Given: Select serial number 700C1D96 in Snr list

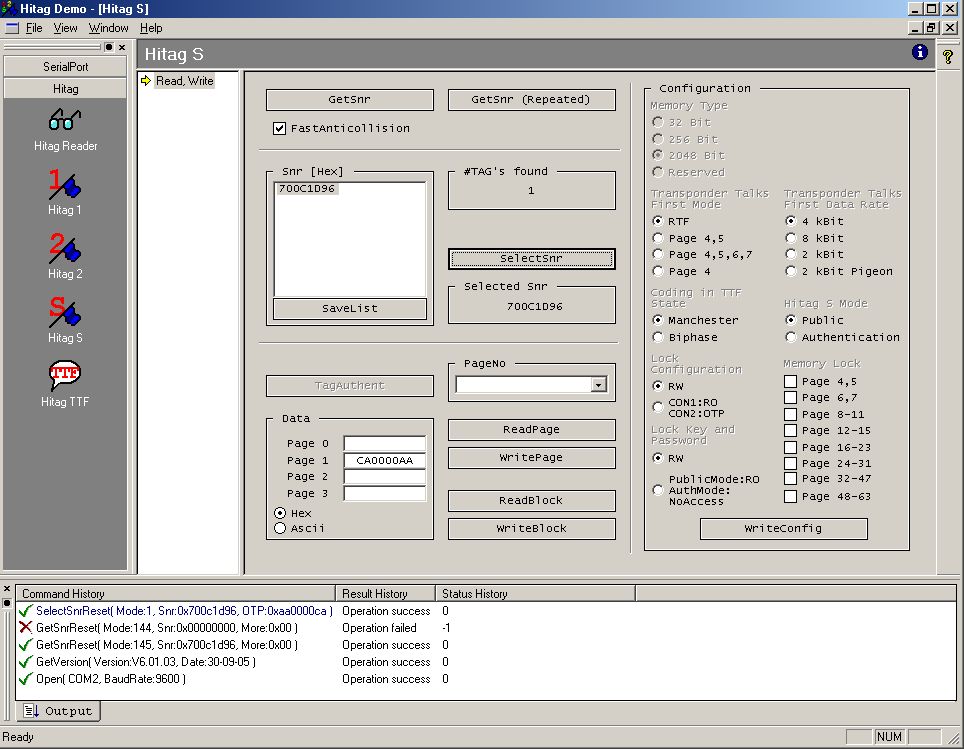Looking at the screenshot, I should (x=307, y=189).
